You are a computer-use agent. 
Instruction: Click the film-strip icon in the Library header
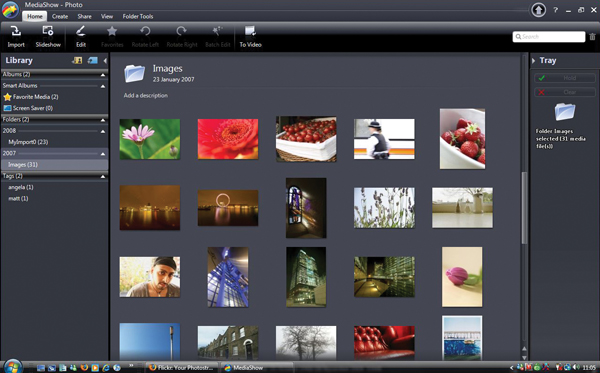pos(77,60)
